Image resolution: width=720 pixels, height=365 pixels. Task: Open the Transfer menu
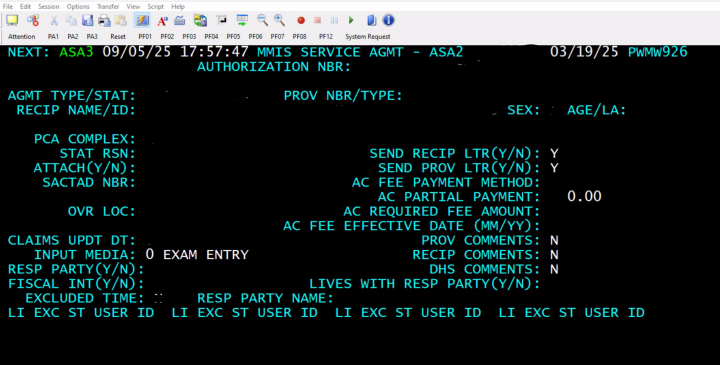coord(108,6)
